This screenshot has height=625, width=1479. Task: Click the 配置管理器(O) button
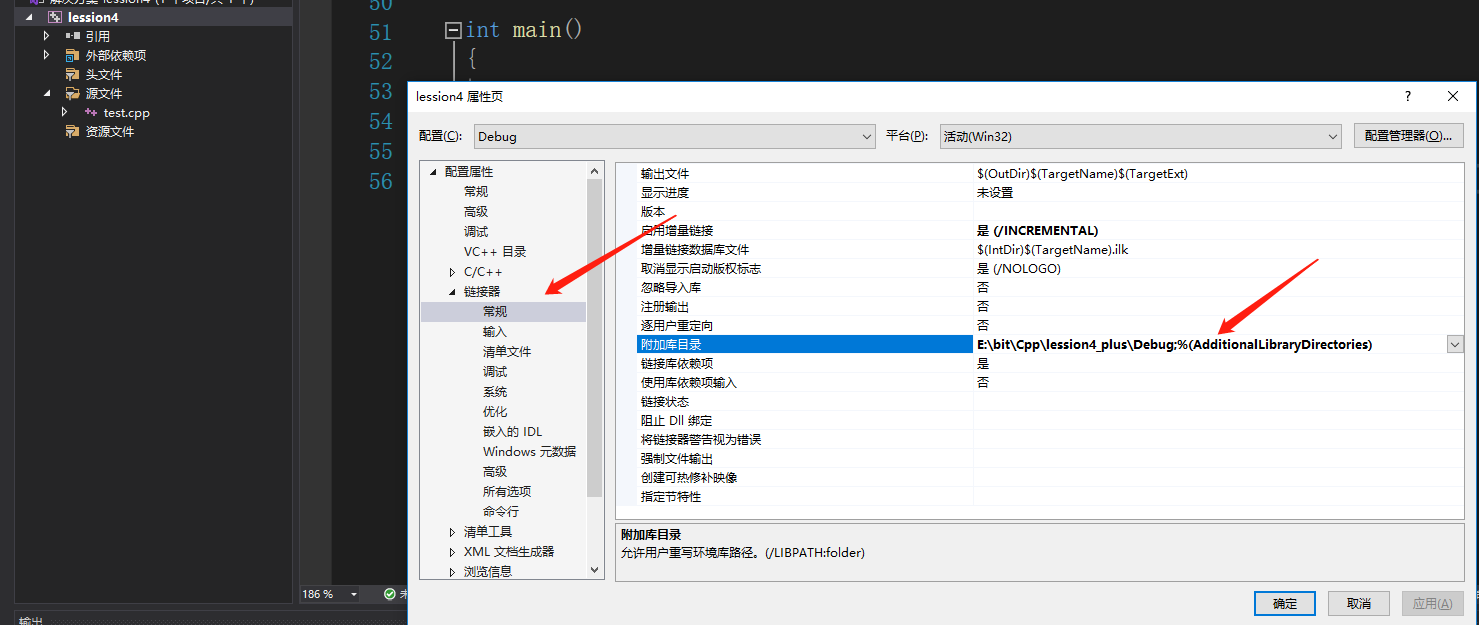tap(1408, 135)
